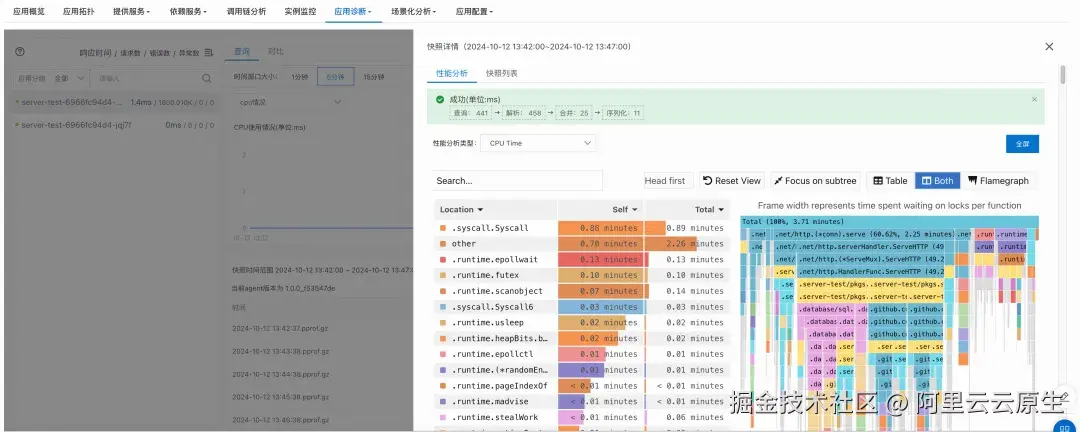This screenshot has width=1080, height=432.
Task: Open the 实例监控 tab
Action: (300, 12)
